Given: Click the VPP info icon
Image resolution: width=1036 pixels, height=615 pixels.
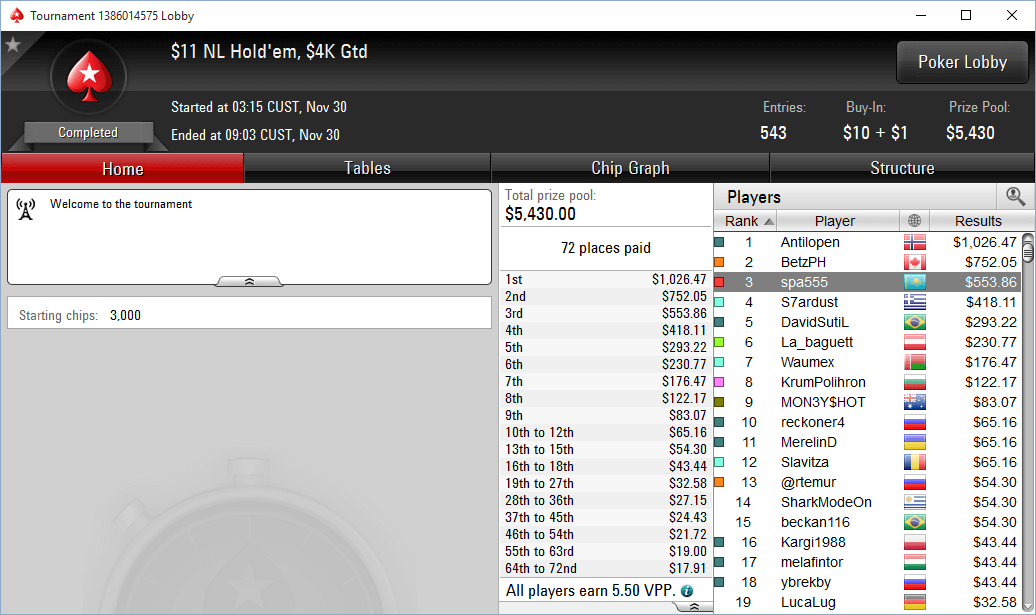Looking at the screenshot, I should coord(686,591).
